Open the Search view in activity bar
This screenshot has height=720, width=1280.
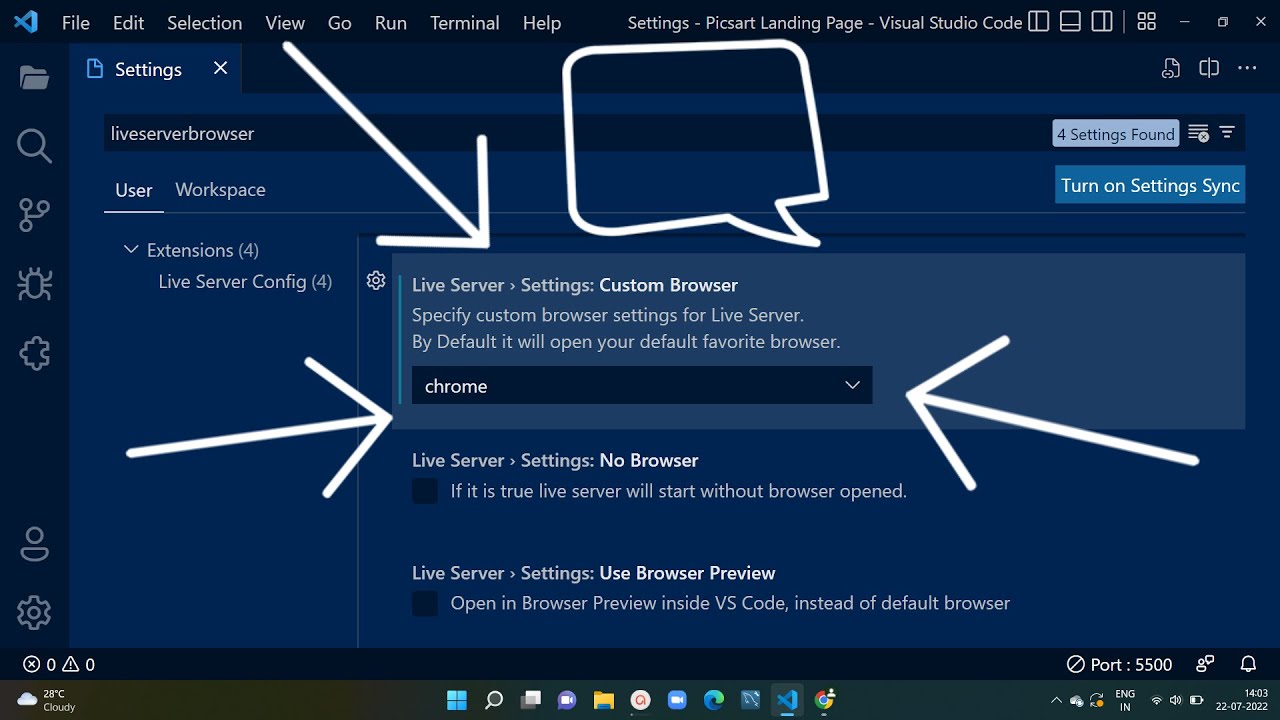(x=34, y=146)
